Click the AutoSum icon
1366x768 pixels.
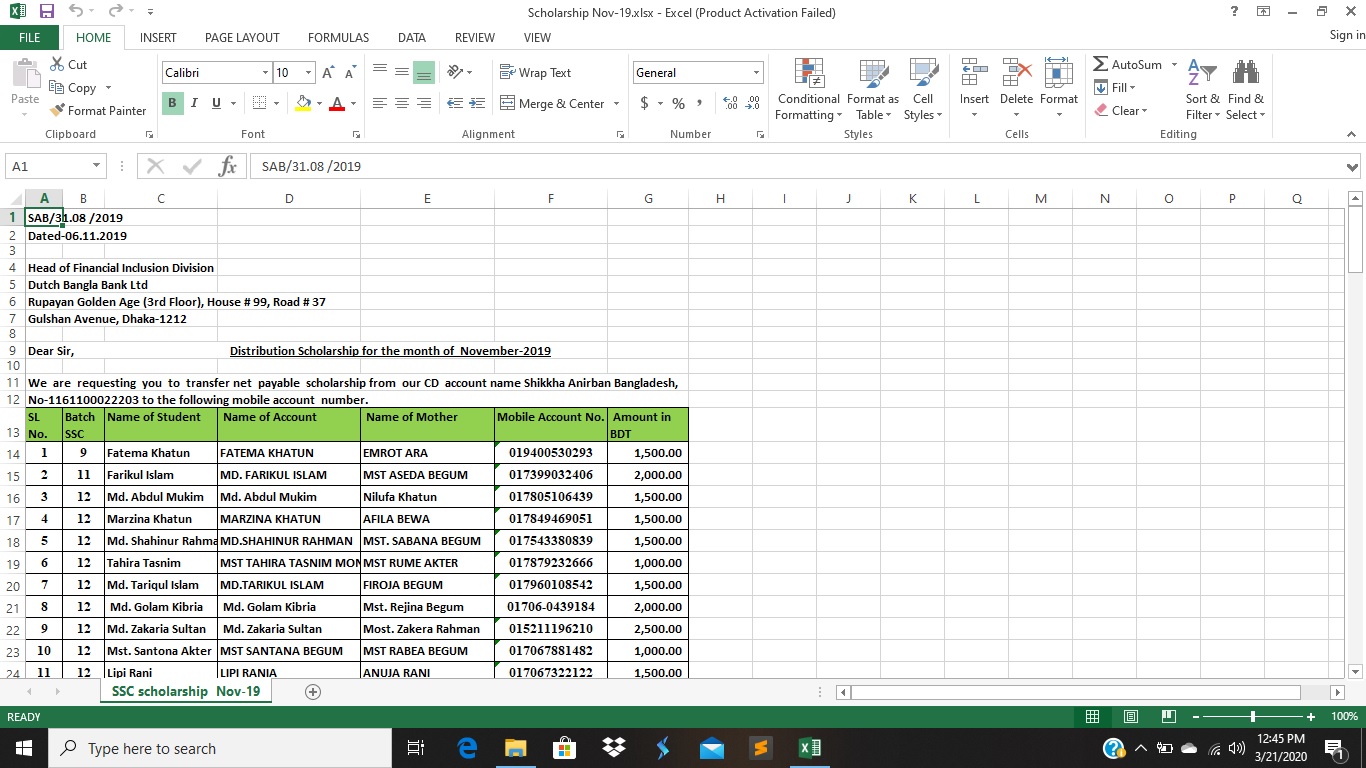[x=1101, y=65]
